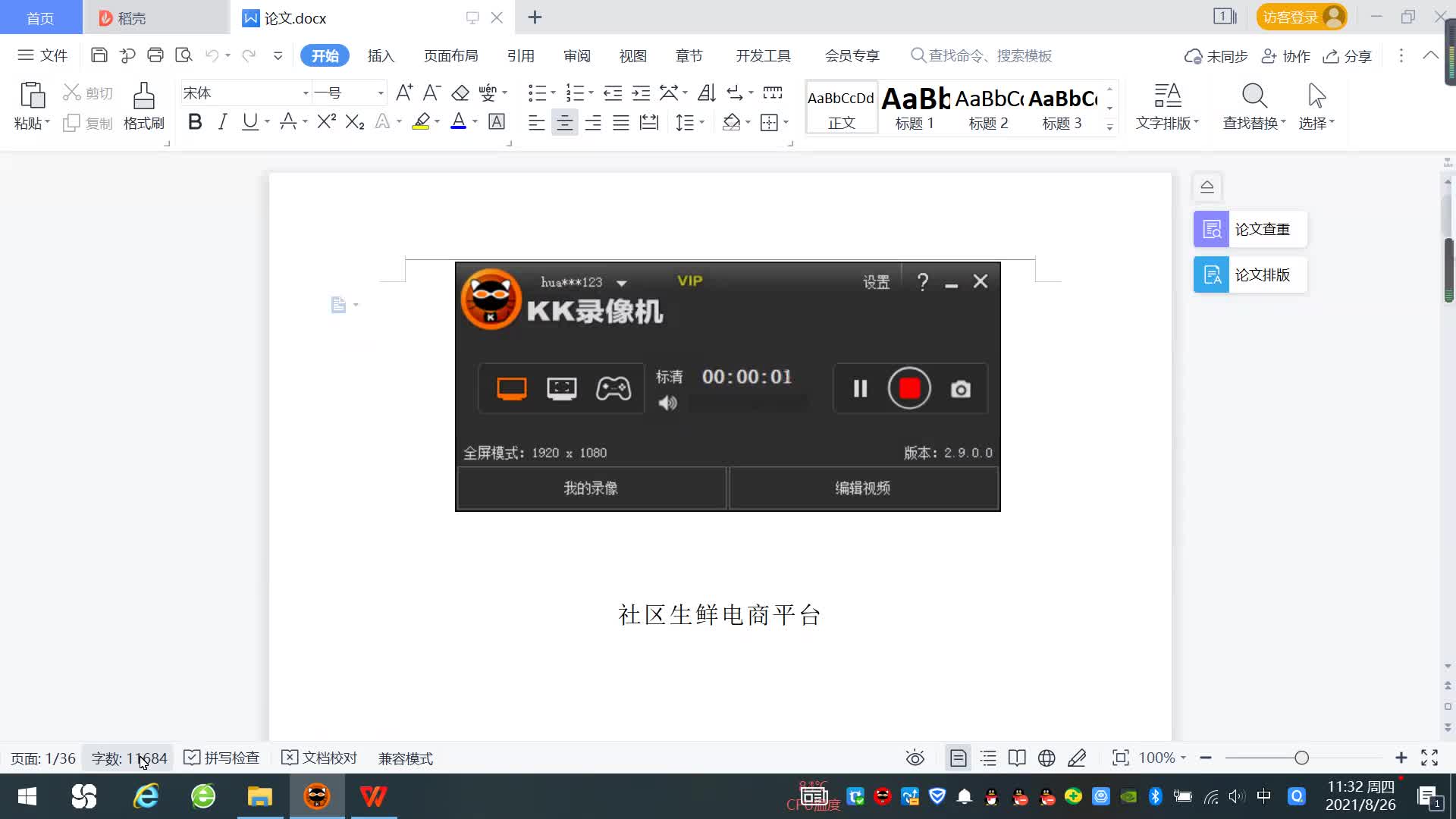Switch to web layout view in status bar

coord(1046,758)
